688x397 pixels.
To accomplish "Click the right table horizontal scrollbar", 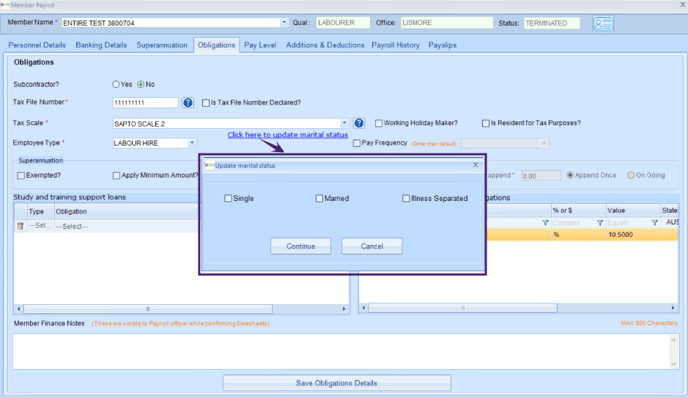I will coord(463,308).
